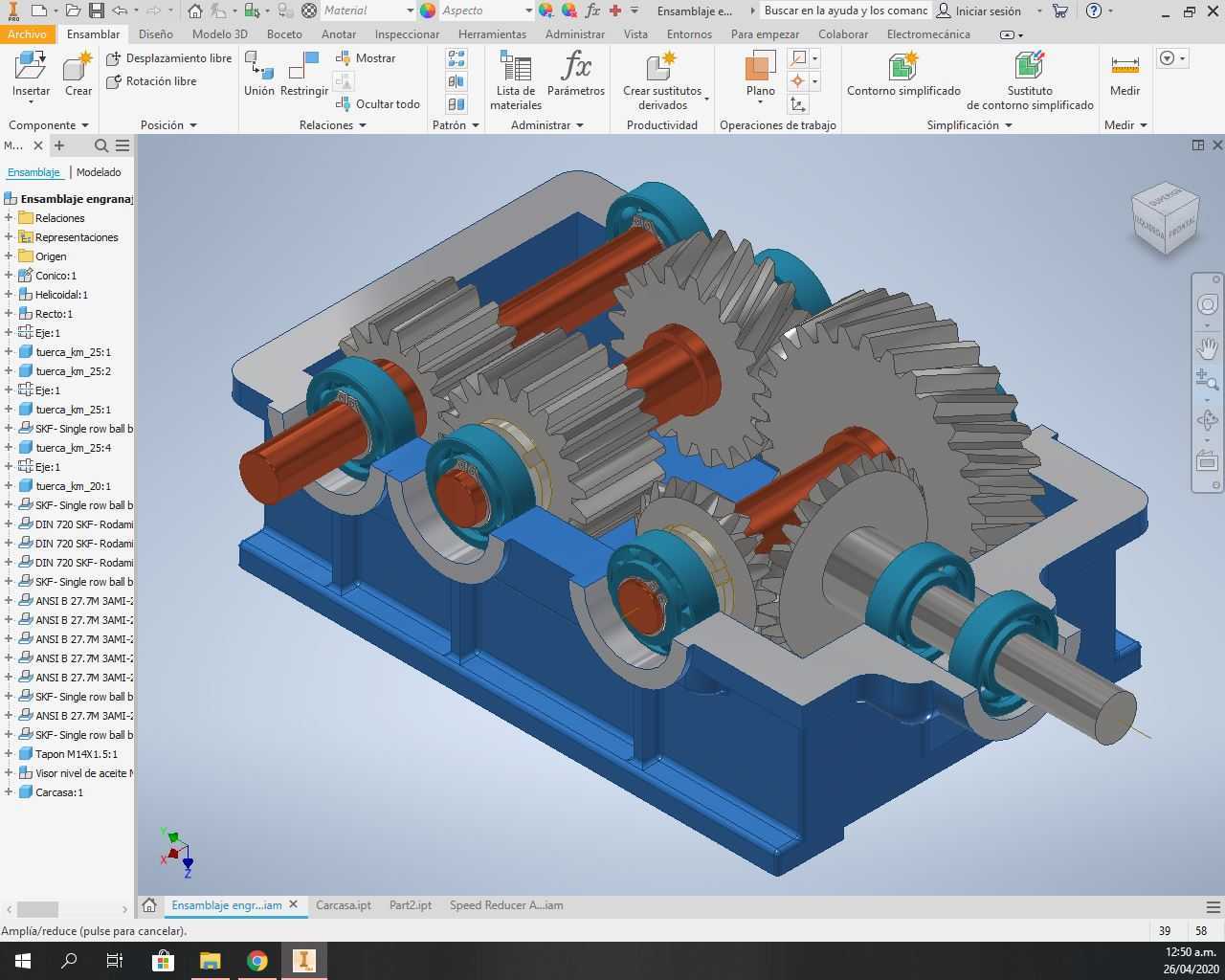Switch to the Inspeccionar ribbon tab
1225x980 pixels.
(407, 33)
